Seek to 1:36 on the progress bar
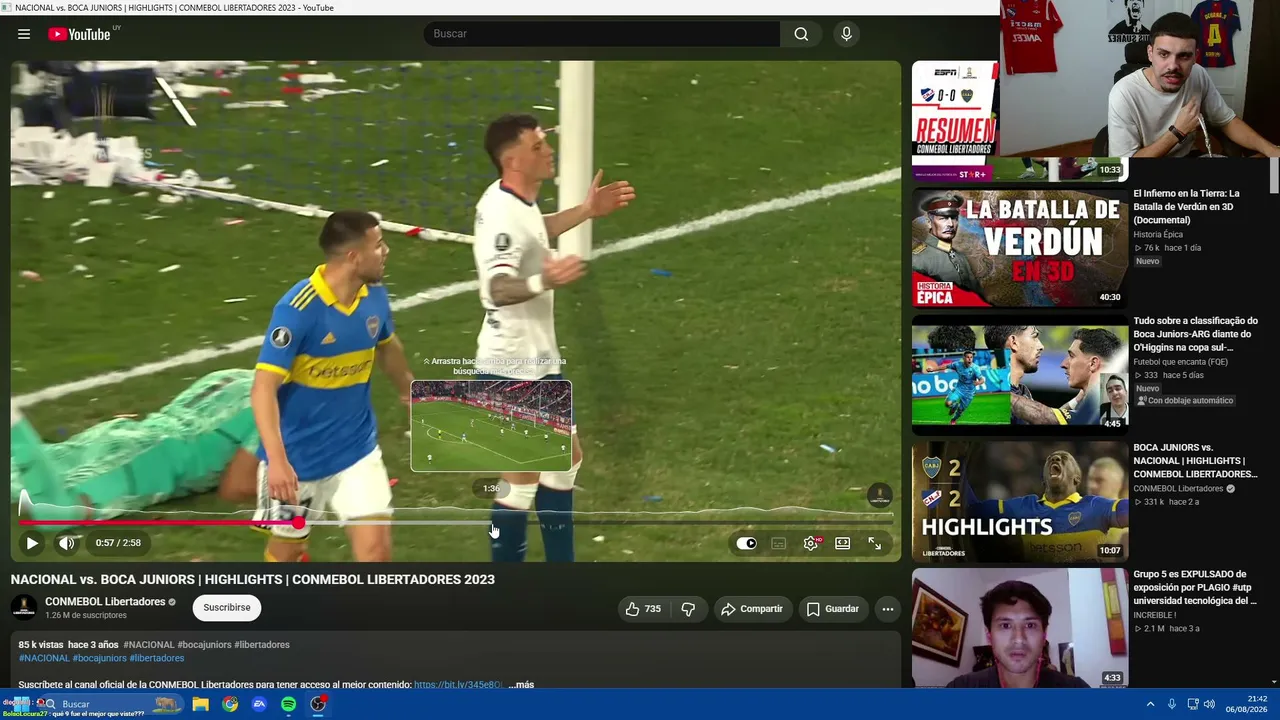The height and width of the screenshot is (720, 1280). click(x=491, y=522)
